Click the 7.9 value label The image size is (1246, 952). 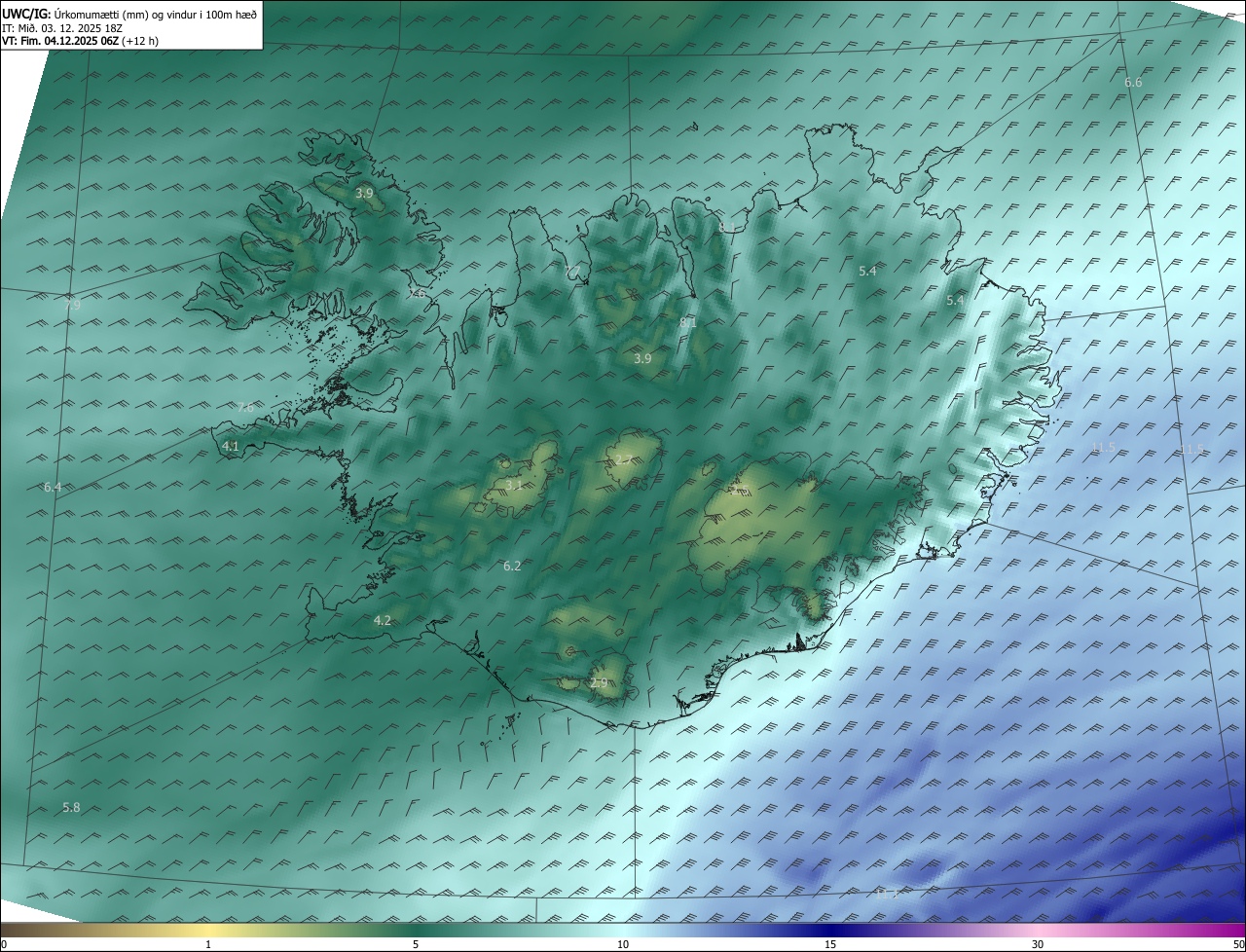coord(72,305)
